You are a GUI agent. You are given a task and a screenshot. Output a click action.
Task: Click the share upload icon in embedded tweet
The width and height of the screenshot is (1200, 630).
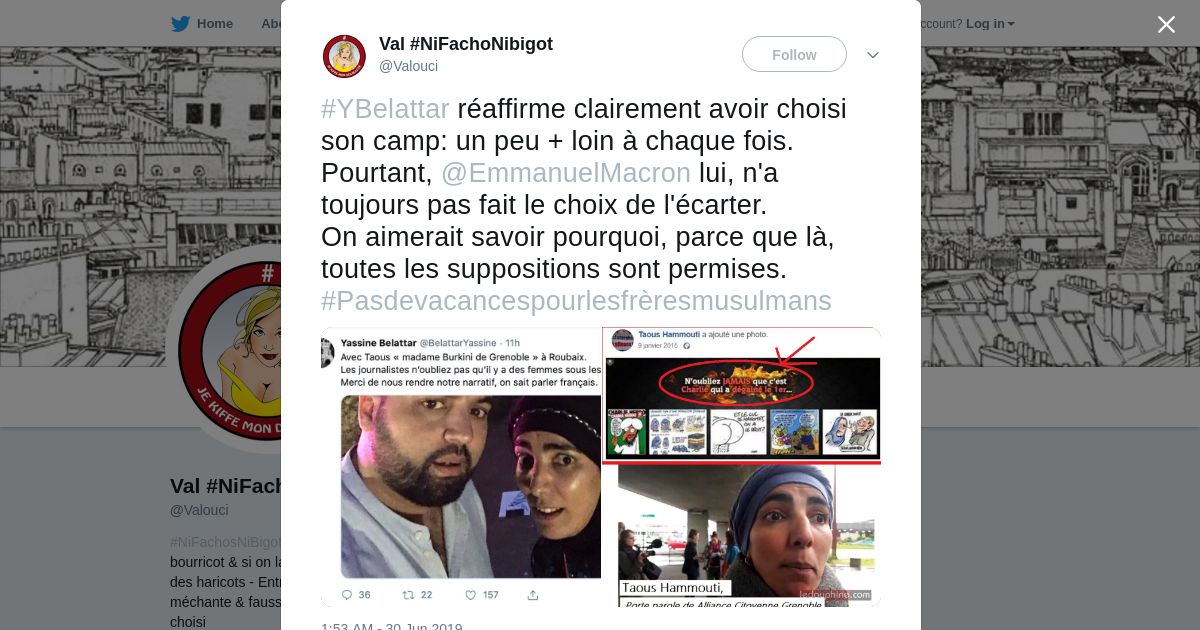click(x=533, y=594)
